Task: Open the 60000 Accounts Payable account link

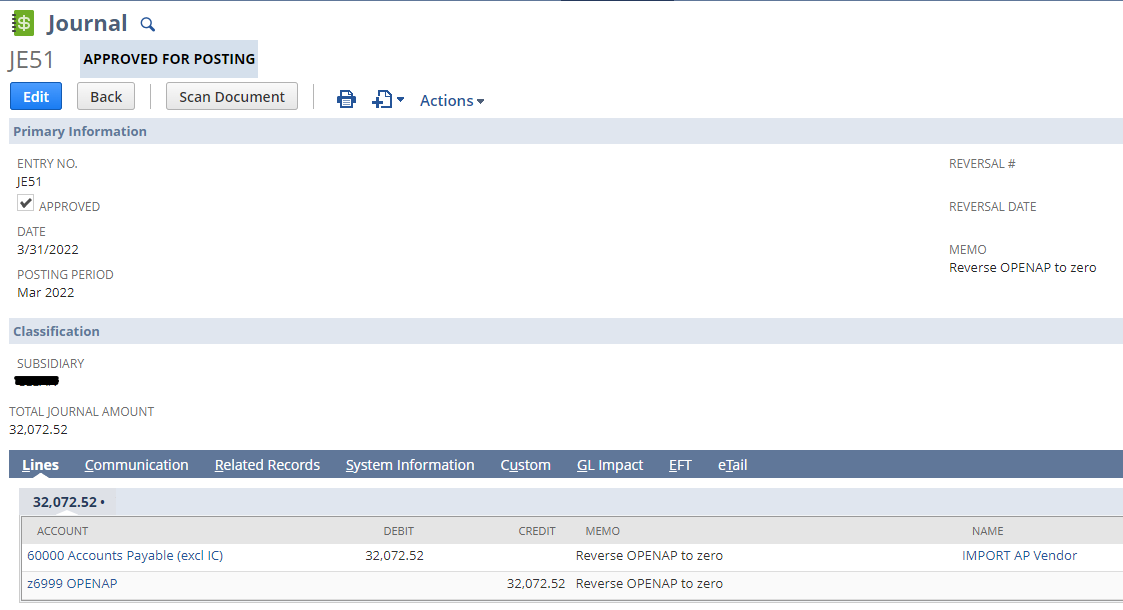Action: point(124,555)
